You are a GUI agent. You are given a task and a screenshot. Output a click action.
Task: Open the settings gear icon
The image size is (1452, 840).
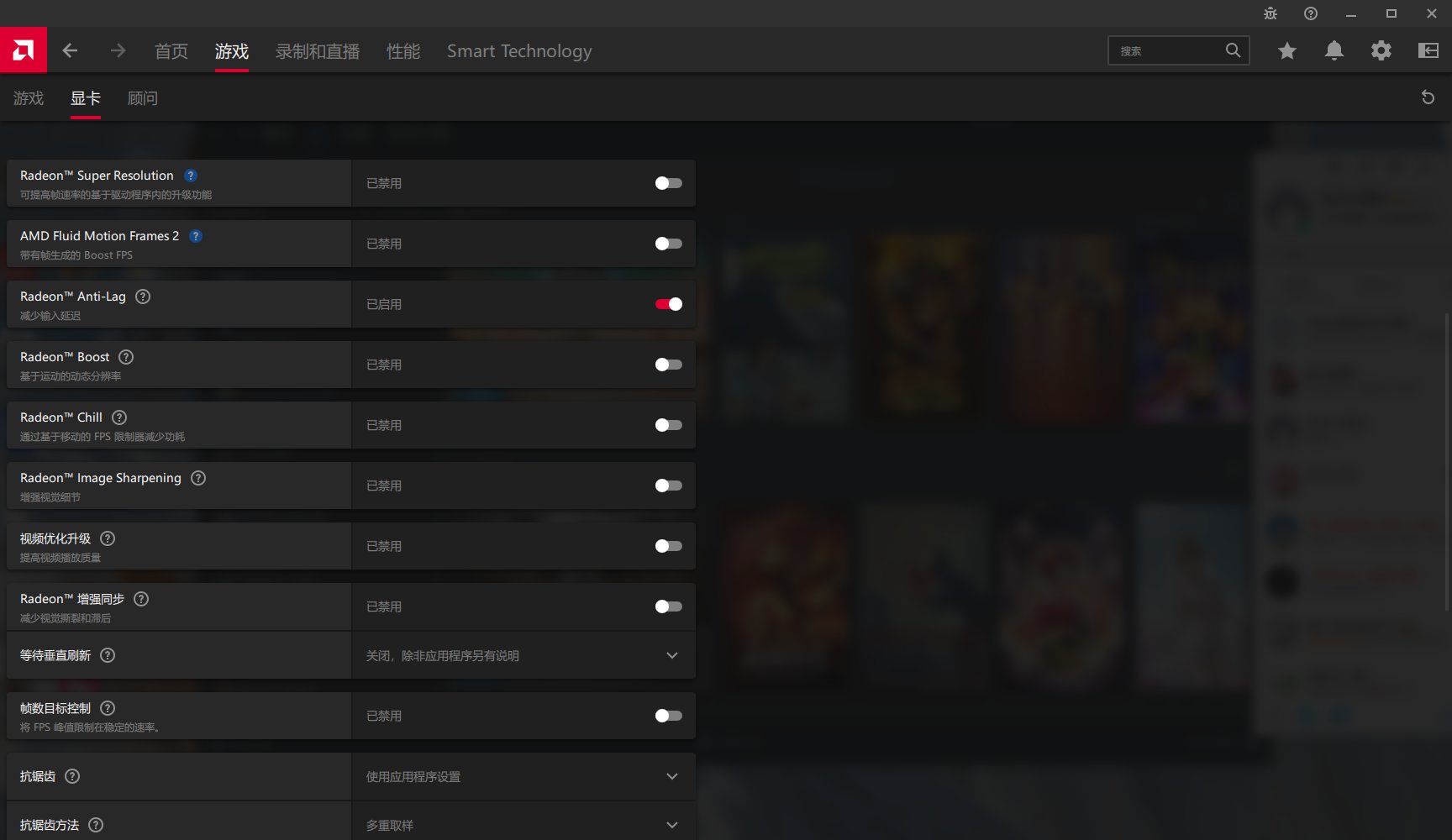point(1381,50)
